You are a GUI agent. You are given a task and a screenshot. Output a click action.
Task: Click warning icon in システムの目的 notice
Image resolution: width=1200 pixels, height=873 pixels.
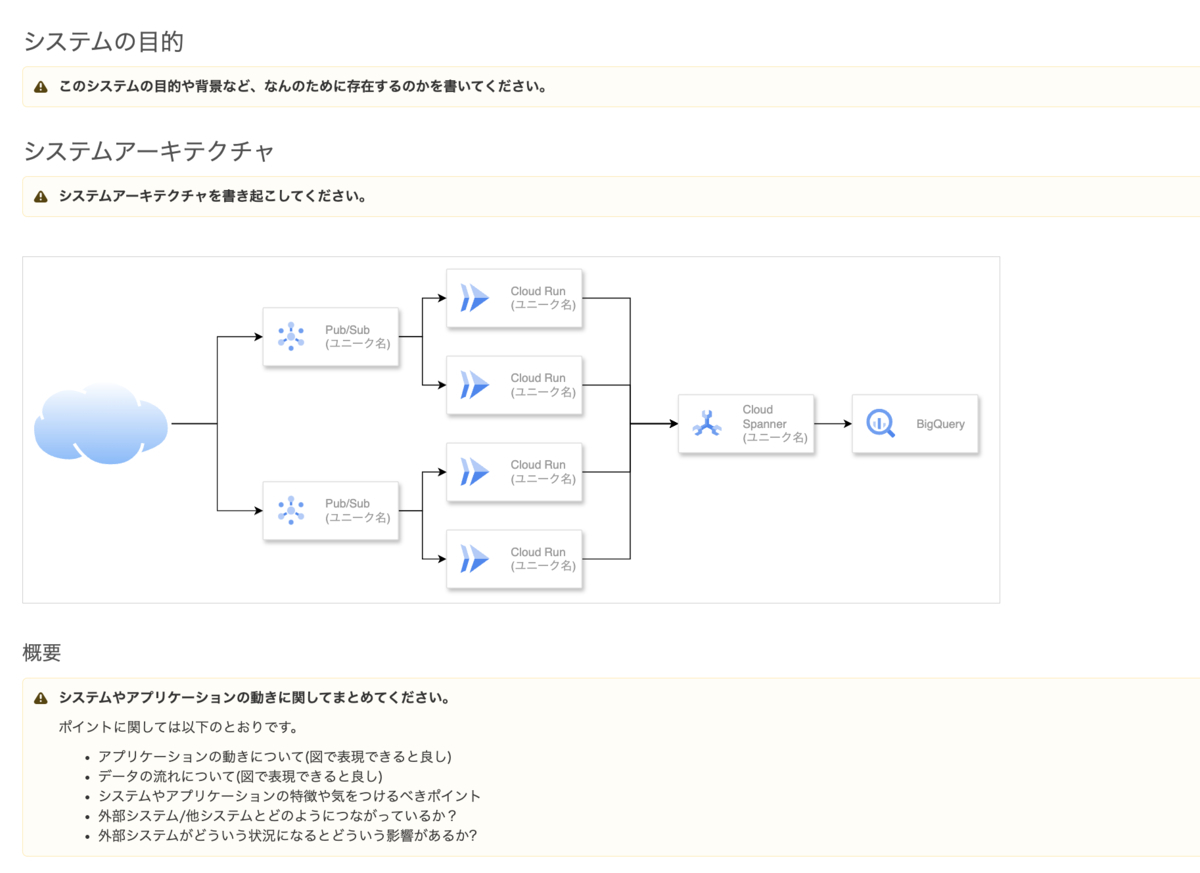point(40,87)
